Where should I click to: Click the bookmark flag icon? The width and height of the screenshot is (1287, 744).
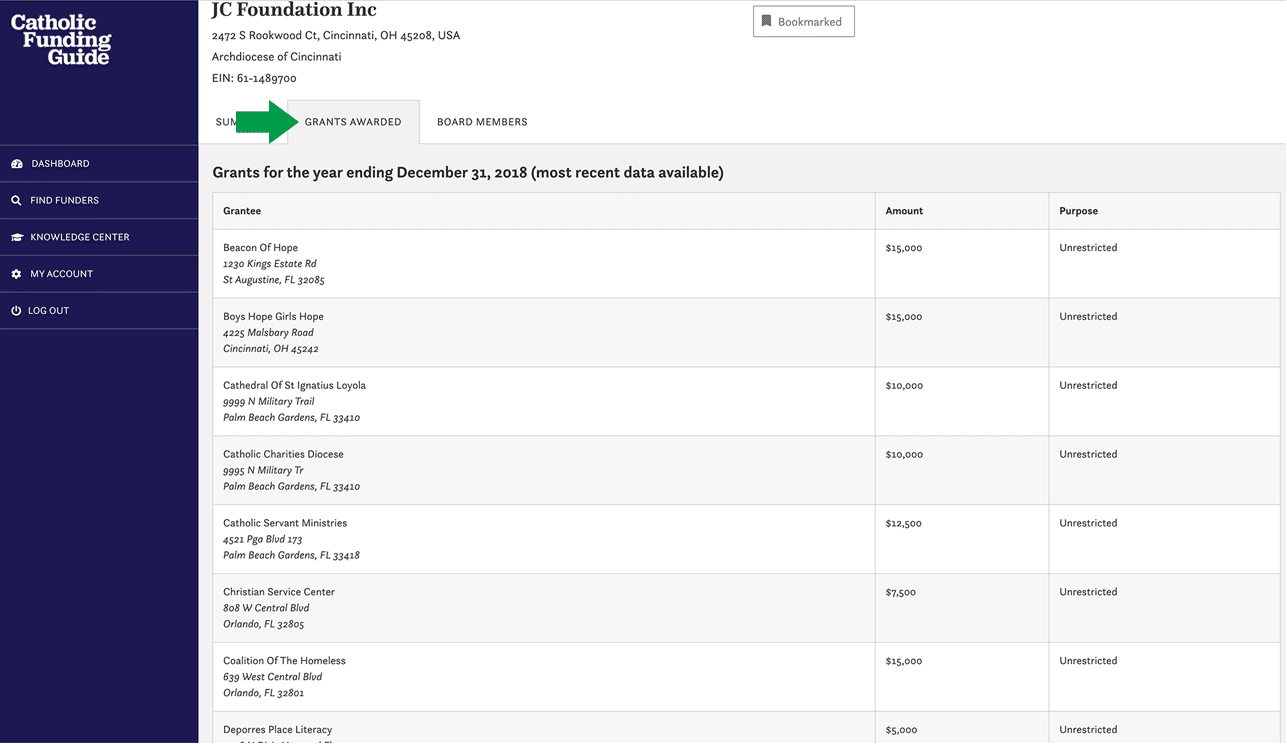click(766, 21)
